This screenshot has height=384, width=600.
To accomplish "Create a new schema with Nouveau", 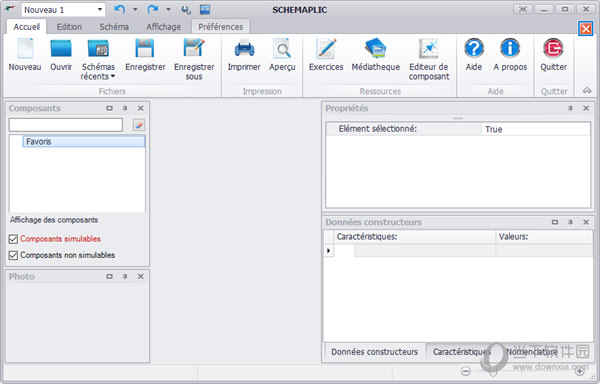I will point(25,55).
